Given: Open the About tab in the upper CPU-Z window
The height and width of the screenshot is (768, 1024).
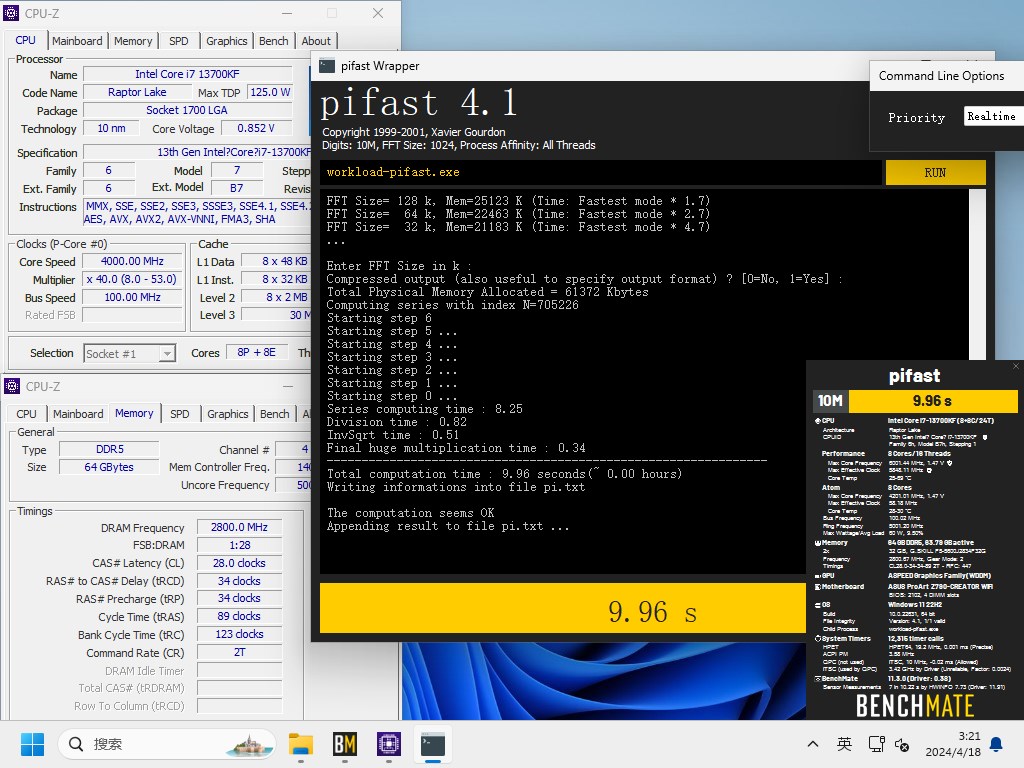Looking at the screenshot, I should click(x=316, y=40).
